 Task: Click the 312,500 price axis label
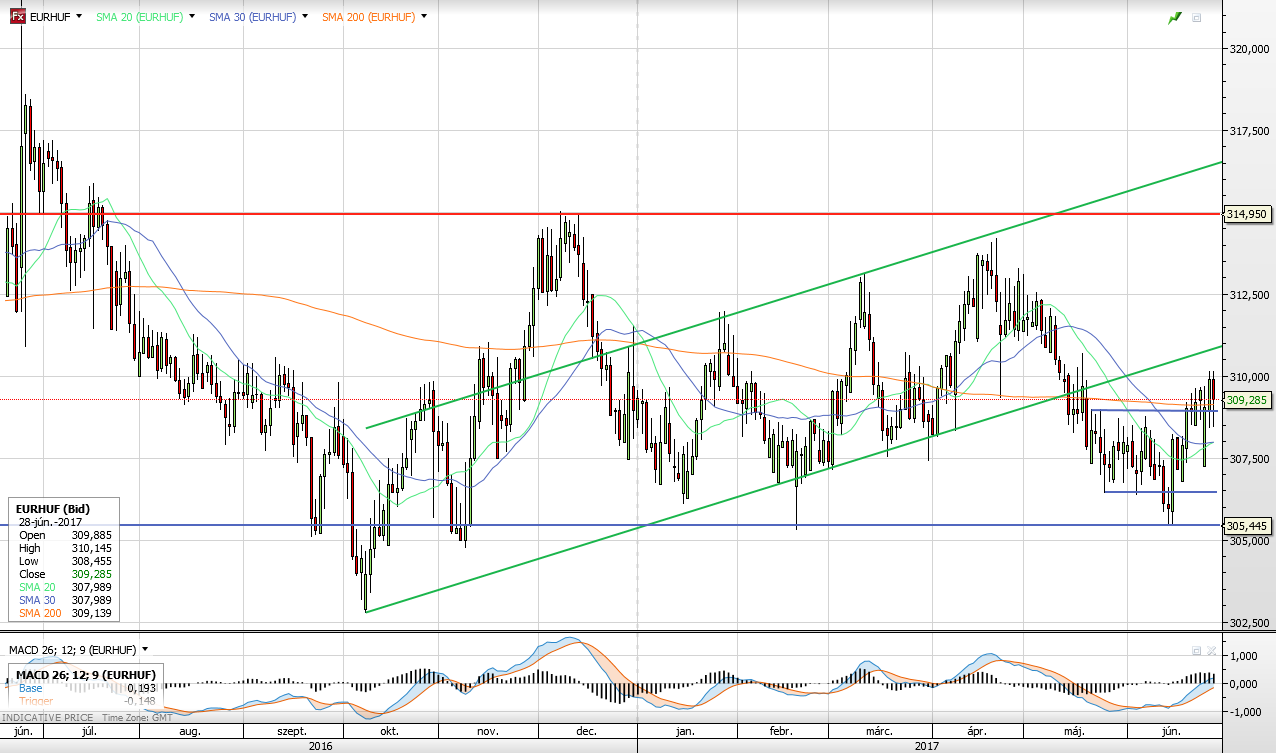[x=1249, y=294]
